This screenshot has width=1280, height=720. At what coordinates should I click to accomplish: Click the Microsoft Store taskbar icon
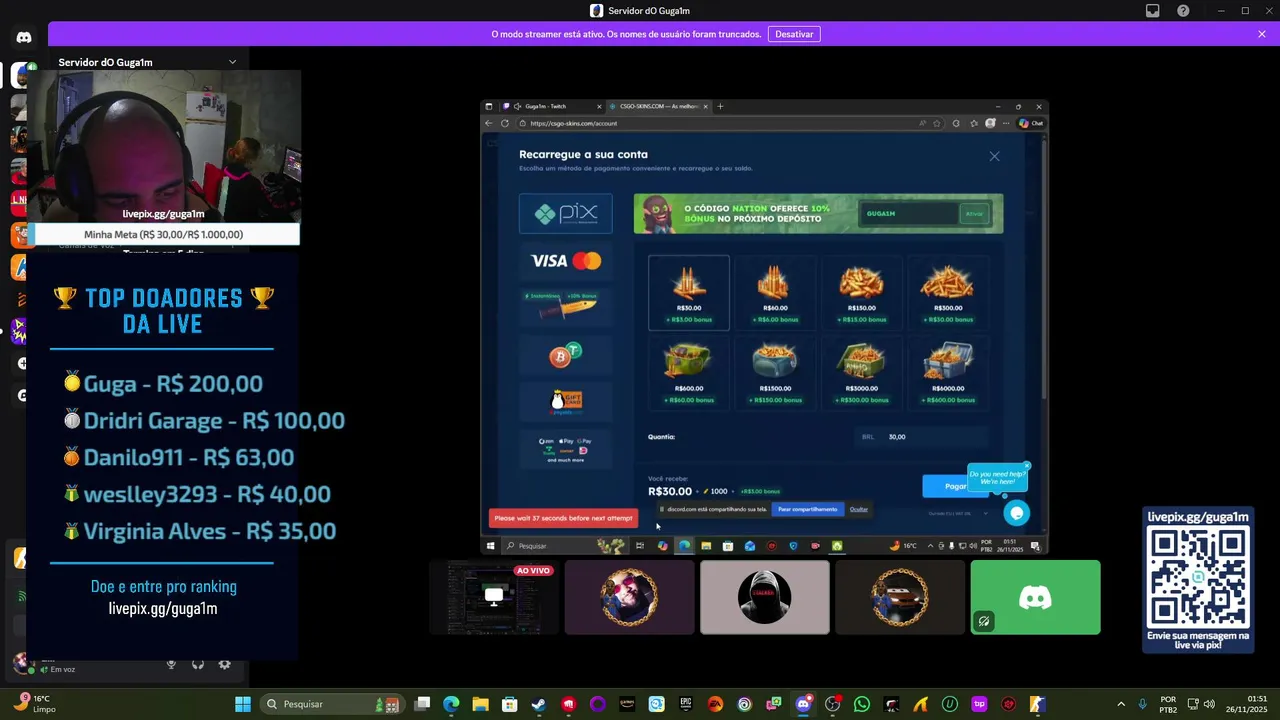tap(510, 704)
